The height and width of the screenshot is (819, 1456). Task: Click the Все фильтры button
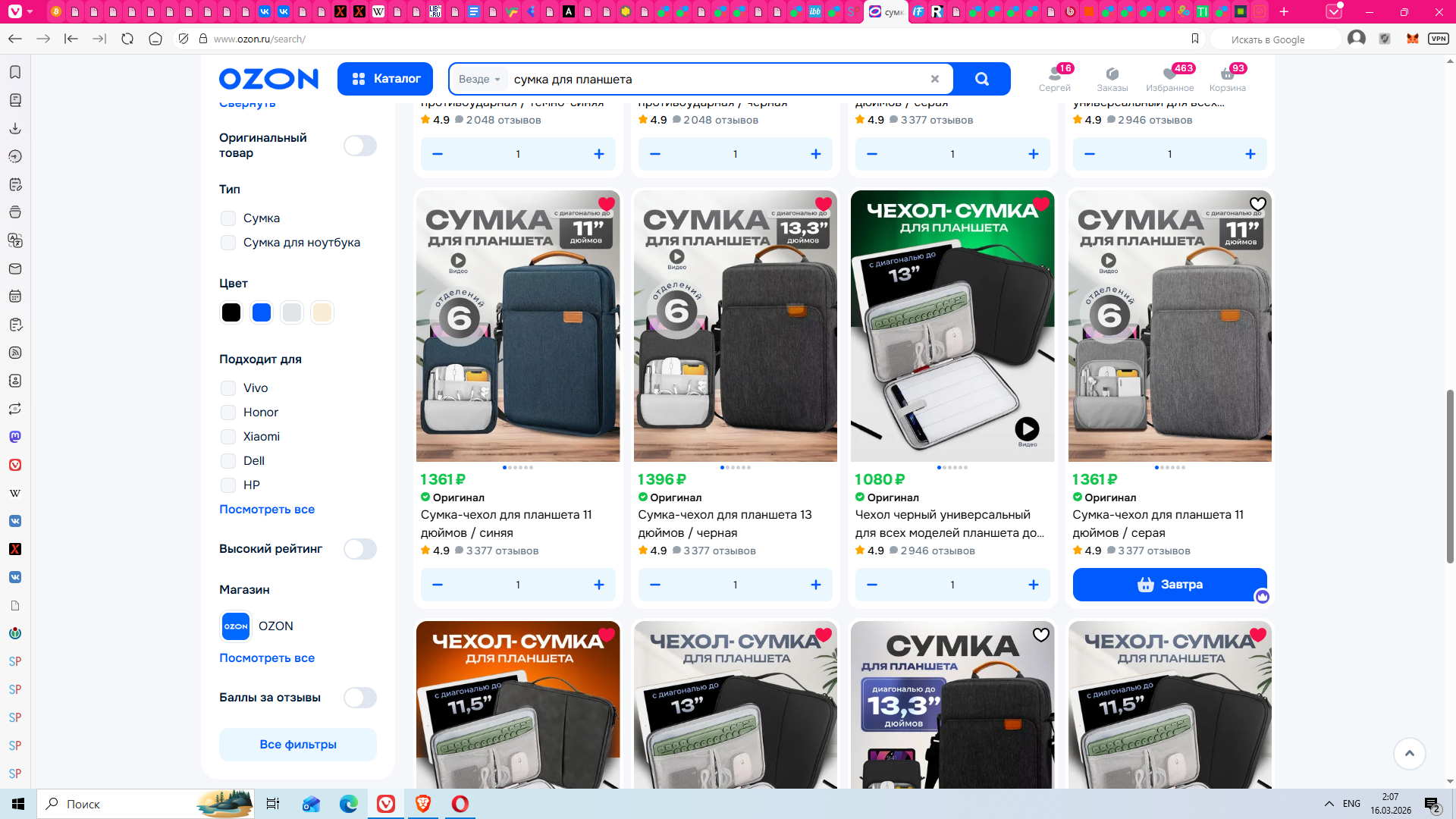point(297,745)
